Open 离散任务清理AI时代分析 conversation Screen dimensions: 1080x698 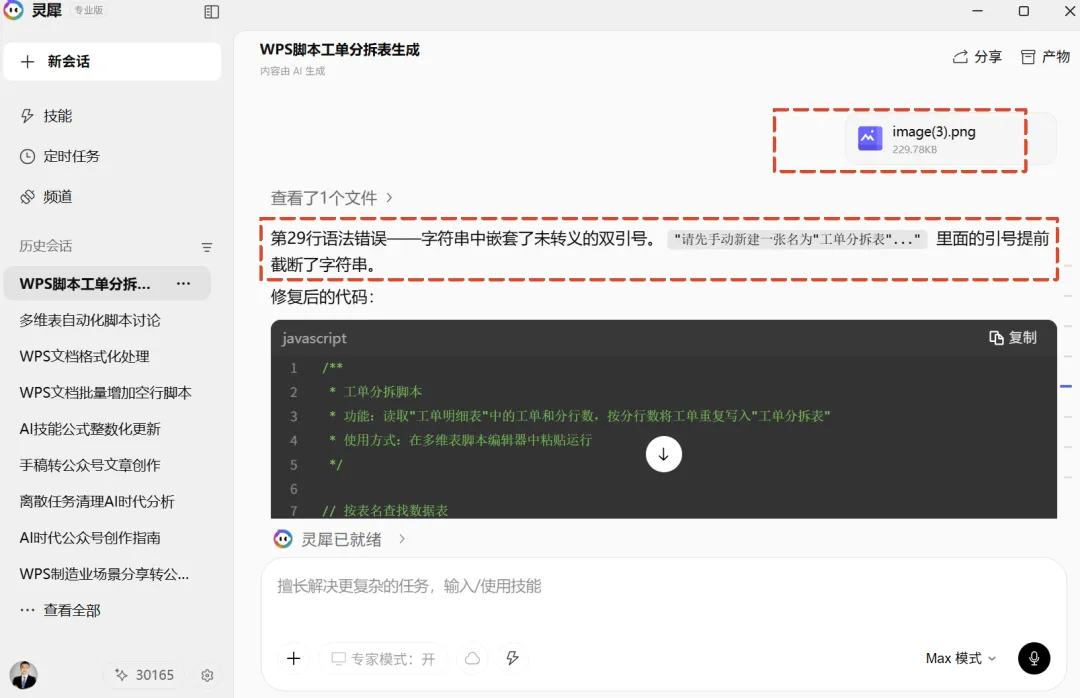[x=96, y=502]
